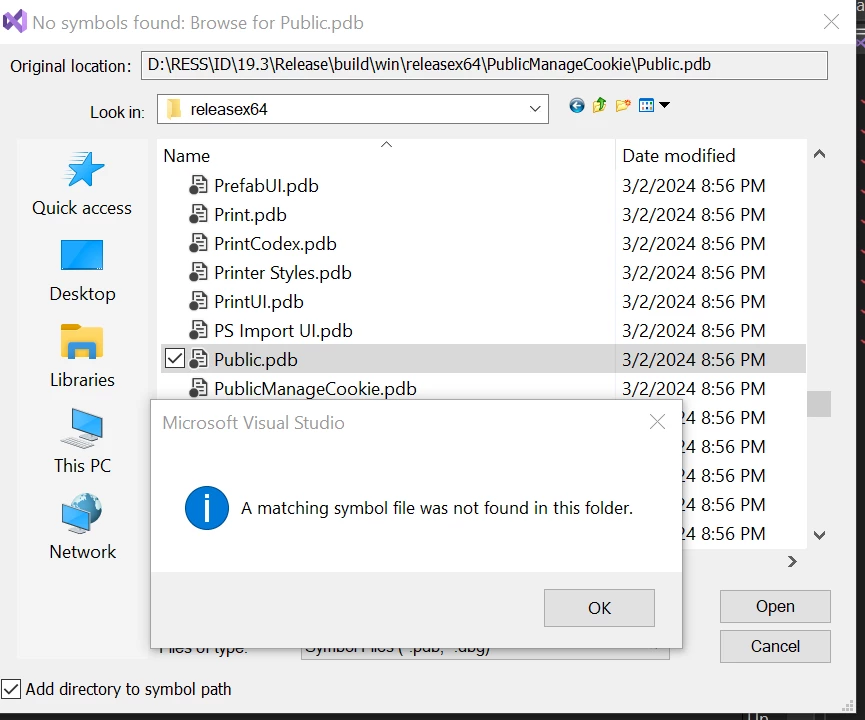Viewport: 865px width, 720px height.
Task: Create a new folder
Action: [x=623, y=105]
